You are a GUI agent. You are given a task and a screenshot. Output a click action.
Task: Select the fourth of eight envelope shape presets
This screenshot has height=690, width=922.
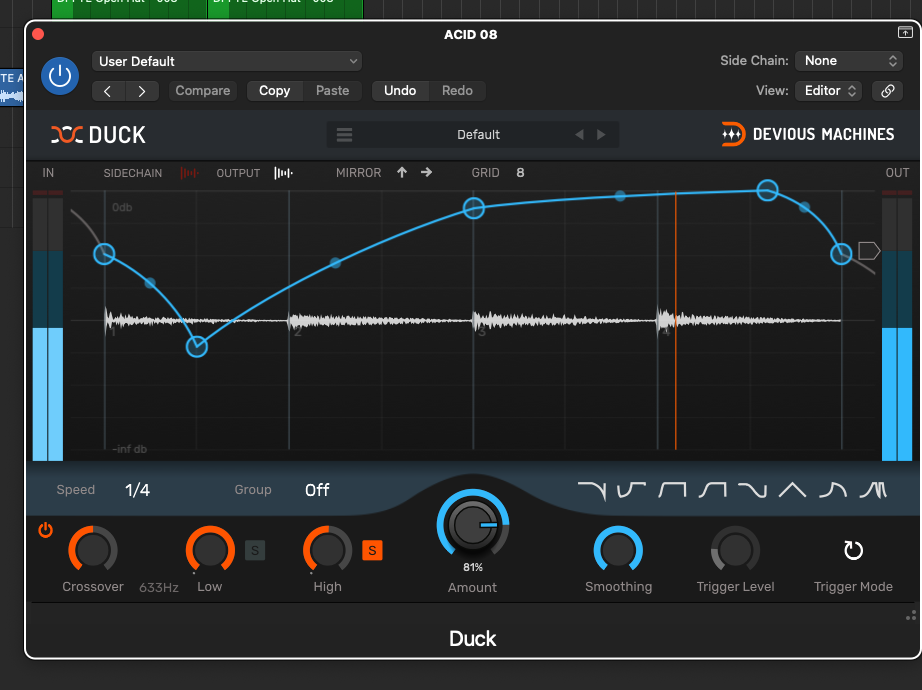point(713,490)
